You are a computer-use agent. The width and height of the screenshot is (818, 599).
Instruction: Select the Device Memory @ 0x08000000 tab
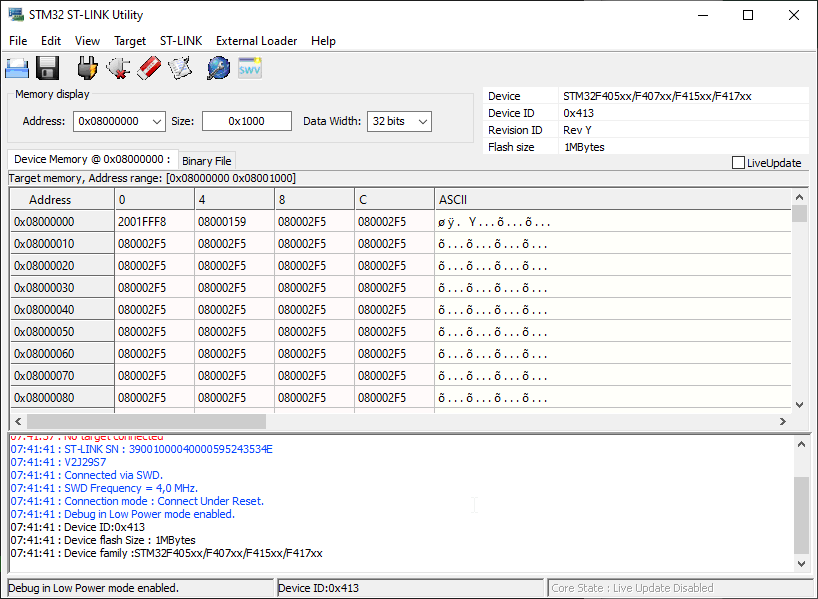92,159
